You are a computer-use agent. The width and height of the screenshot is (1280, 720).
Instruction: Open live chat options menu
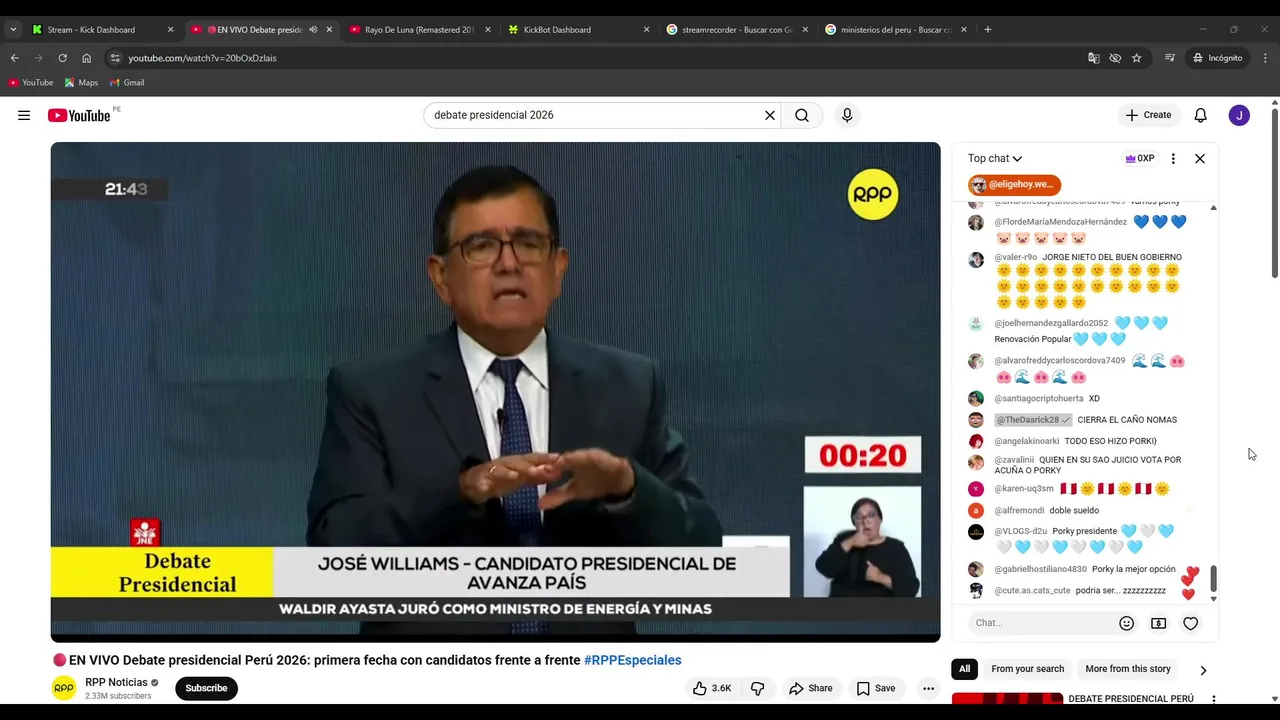(1173, 158)
